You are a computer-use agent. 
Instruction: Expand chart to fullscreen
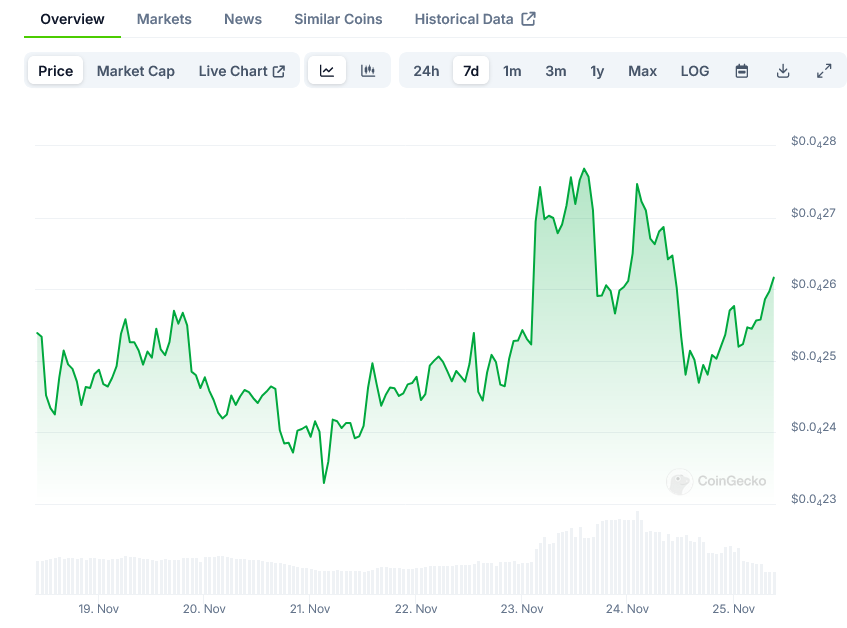824,71
